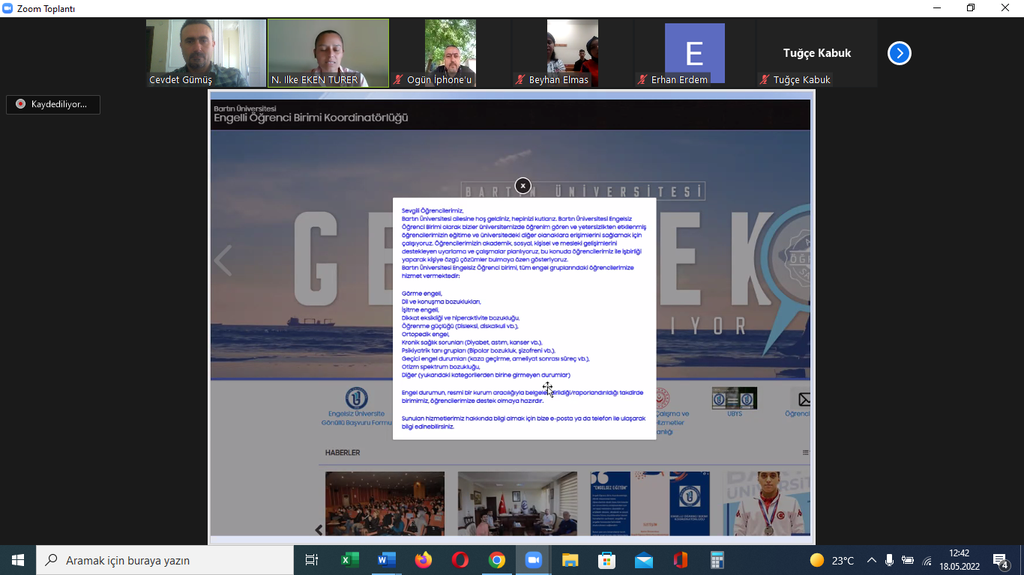
Task: Select Tuğçe Kabuk participant tile
Action: [x=816, y=53]
